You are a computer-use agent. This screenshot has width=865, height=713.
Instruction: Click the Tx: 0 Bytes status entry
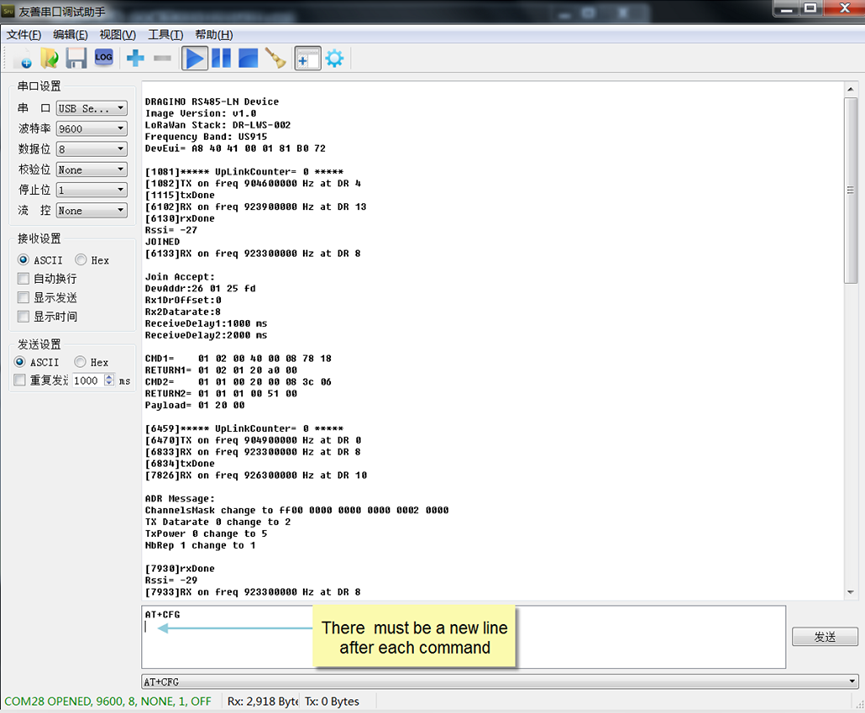(x=332, y=701)
